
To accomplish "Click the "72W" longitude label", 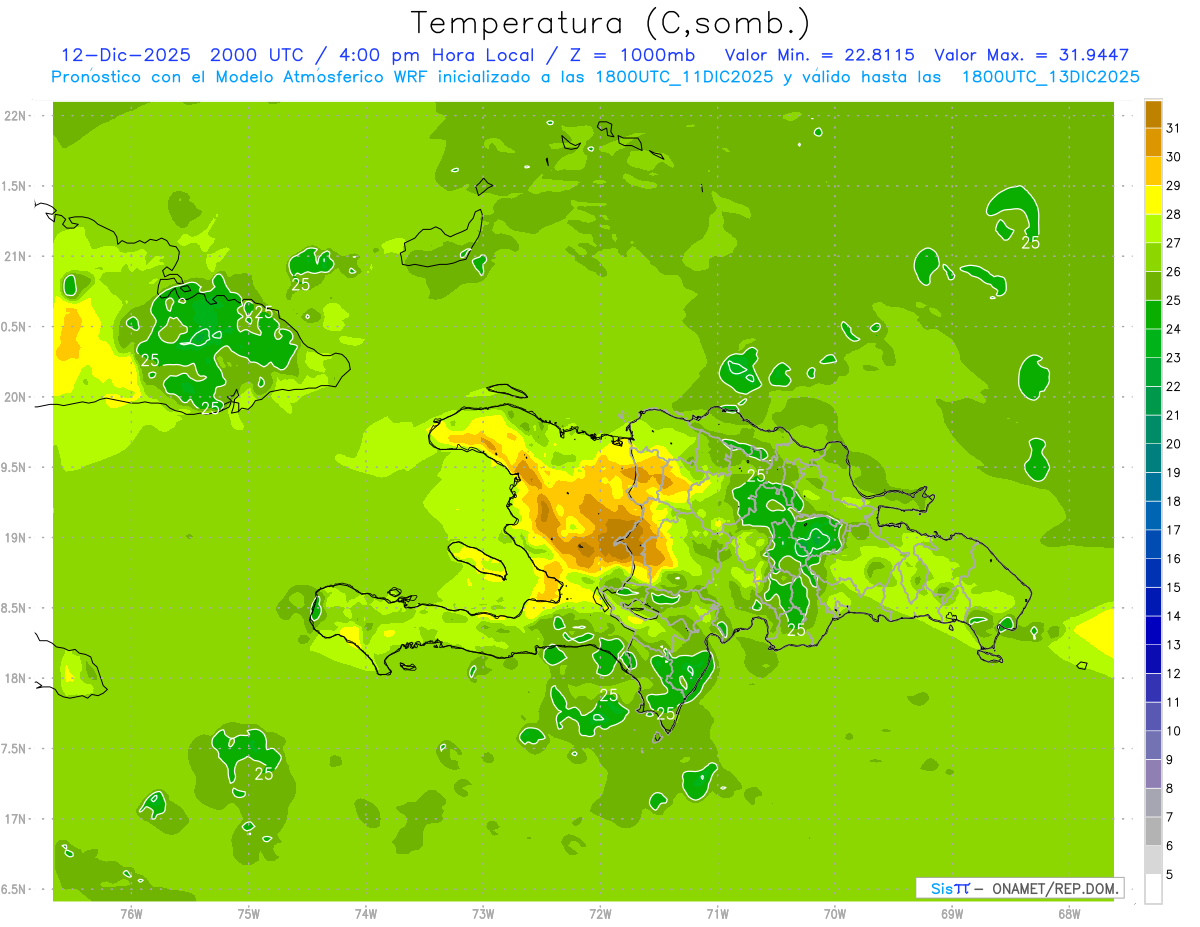I will click(x=600, y=913).
